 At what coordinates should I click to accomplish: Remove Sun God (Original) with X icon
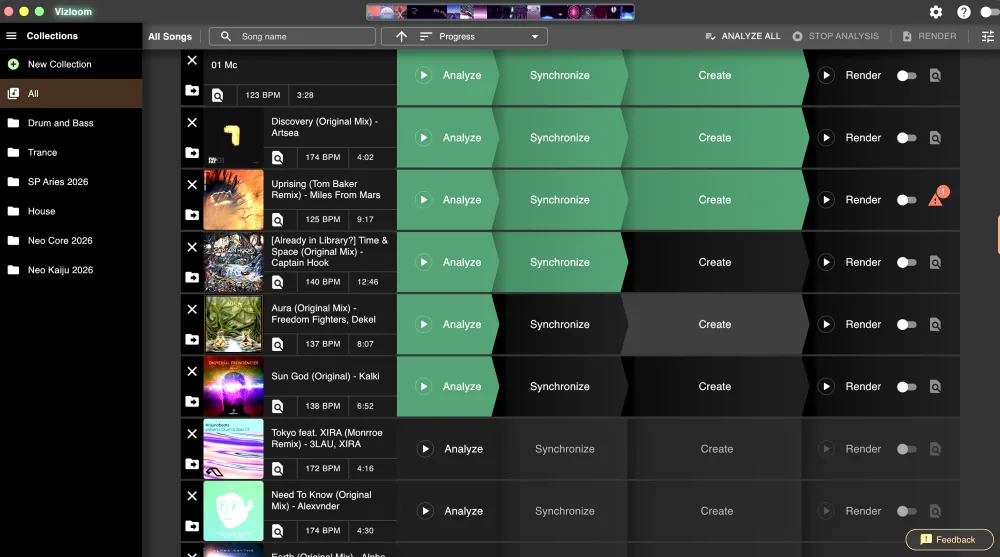(192, 371)
